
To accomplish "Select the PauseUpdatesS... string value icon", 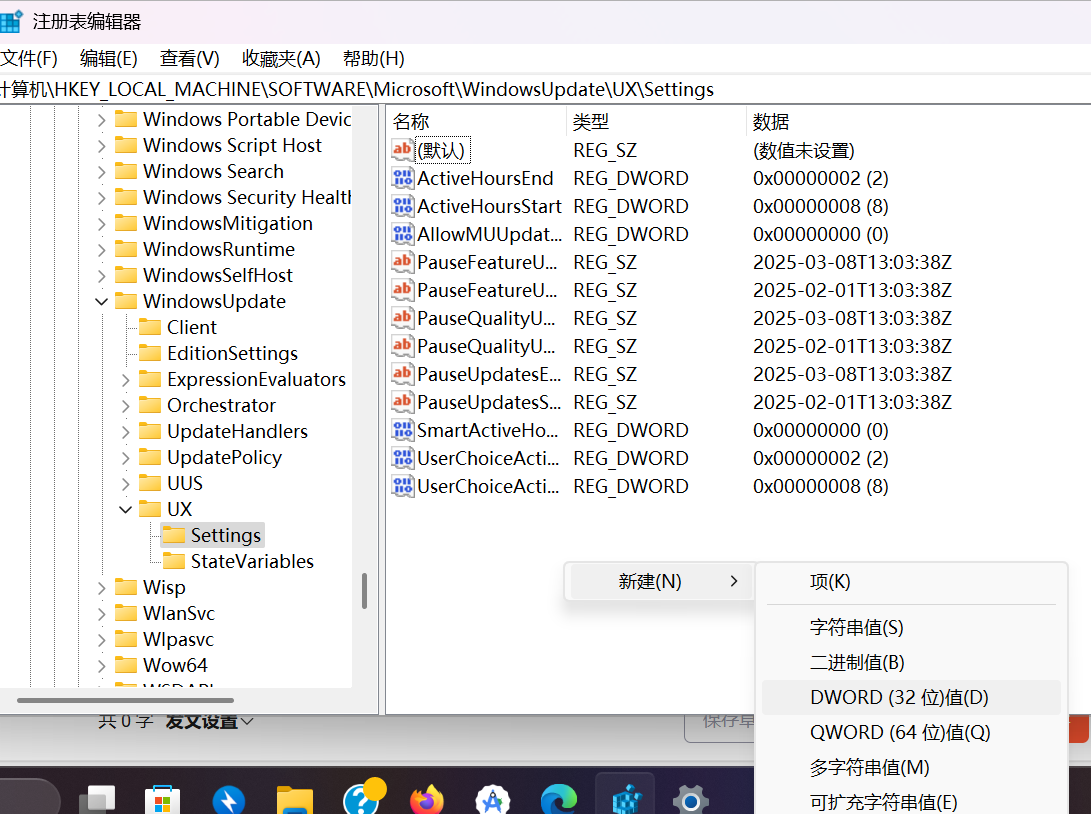I will pos(402,401).
